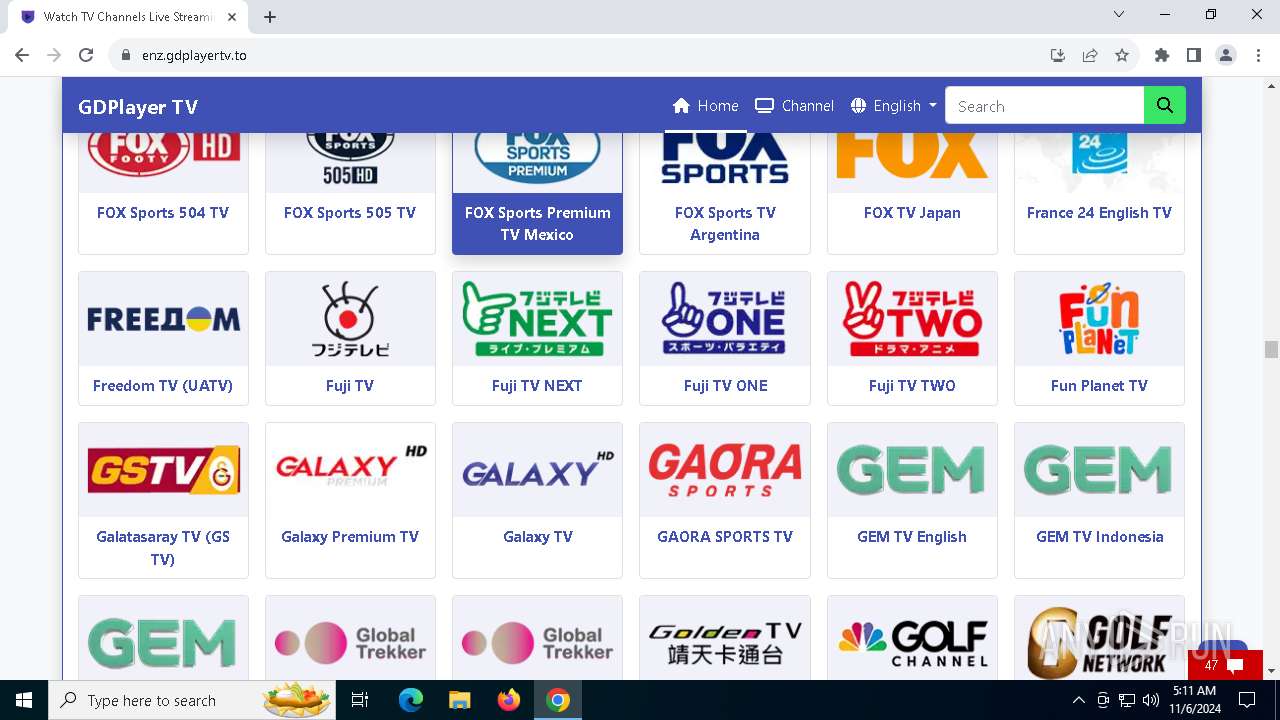Select the Galaxy Premium HD logo thumbnail
The image size is (1280, 720).
(350, 470)
